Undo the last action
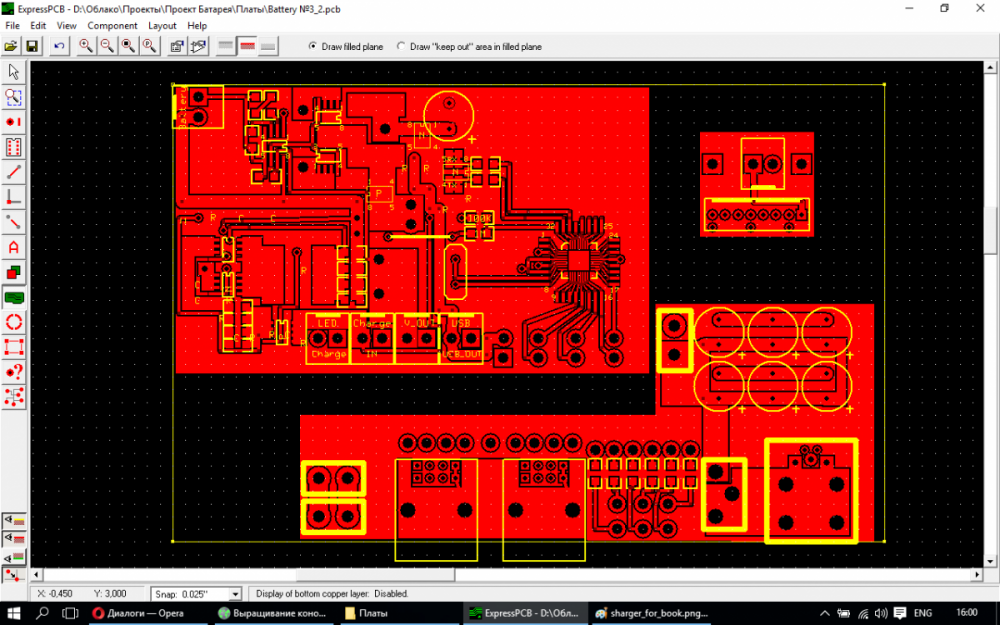The image size is (1000, 625). click(x=59, y=47)
